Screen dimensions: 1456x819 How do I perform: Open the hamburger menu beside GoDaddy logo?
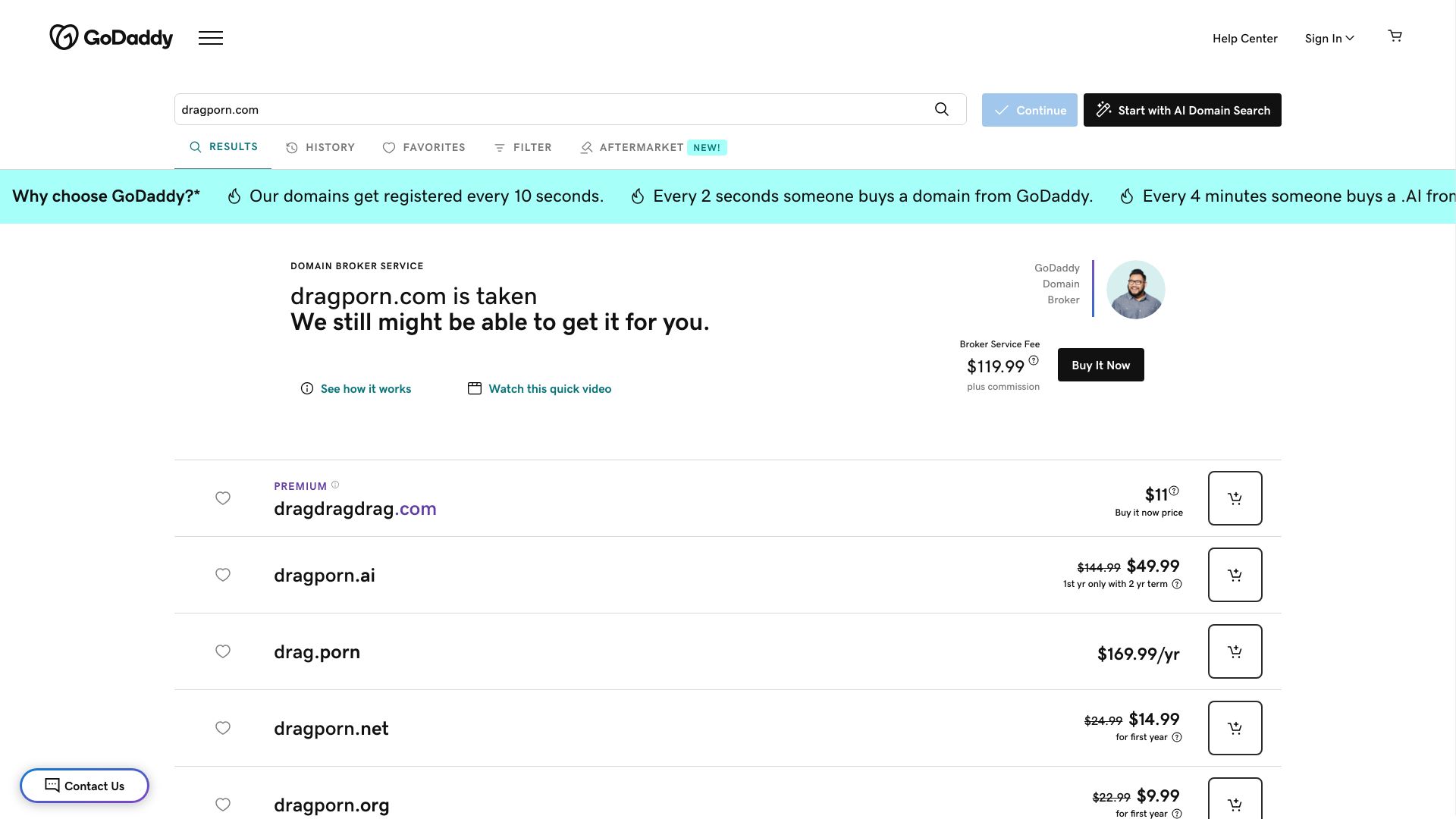point(211,38)
